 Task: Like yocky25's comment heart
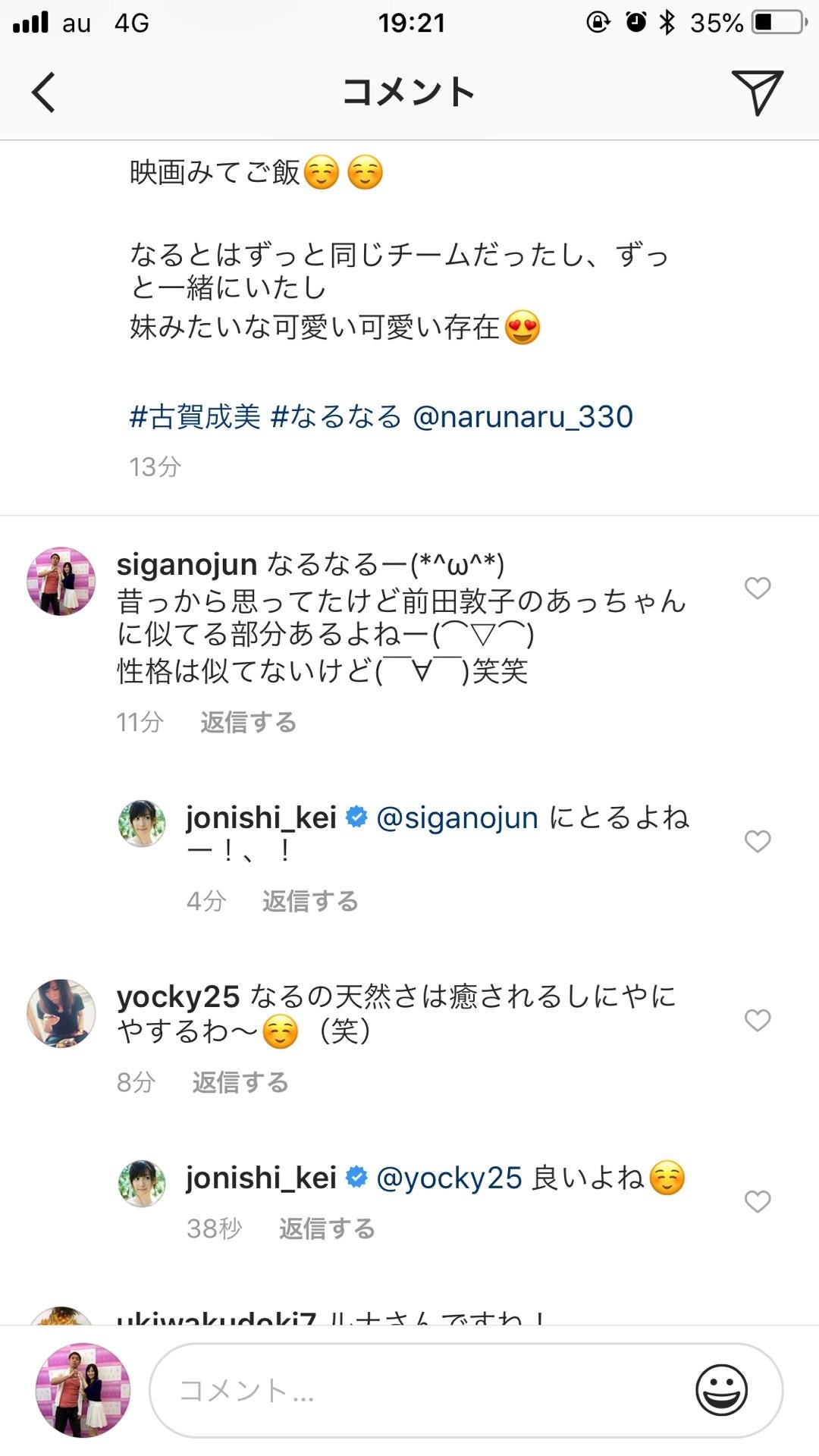coord(757,1020)
